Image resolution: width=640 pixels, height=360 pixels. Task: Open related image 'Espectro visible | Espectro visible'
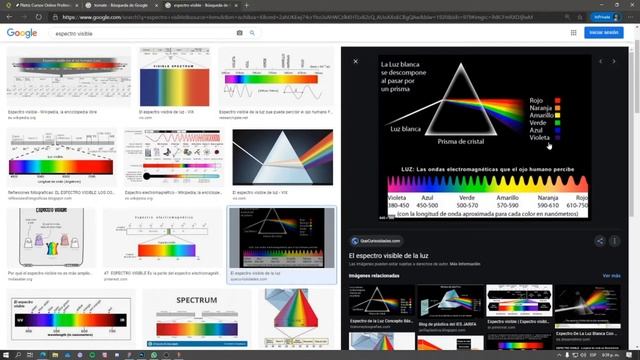pos(519,301)
